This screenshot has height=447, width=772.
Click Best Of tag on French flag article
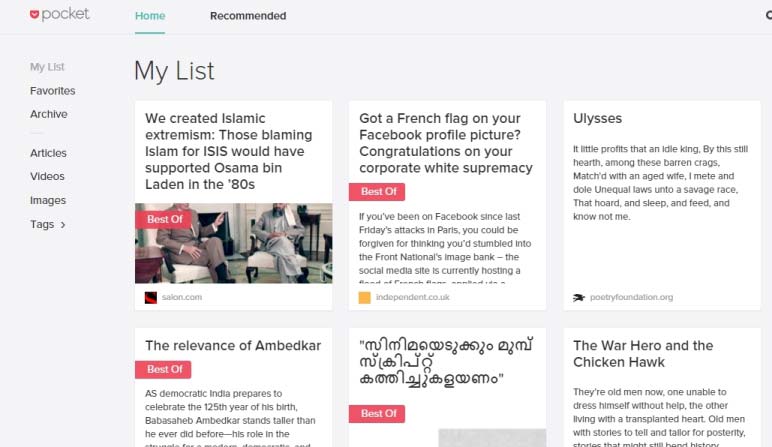(x=377, y=192)
